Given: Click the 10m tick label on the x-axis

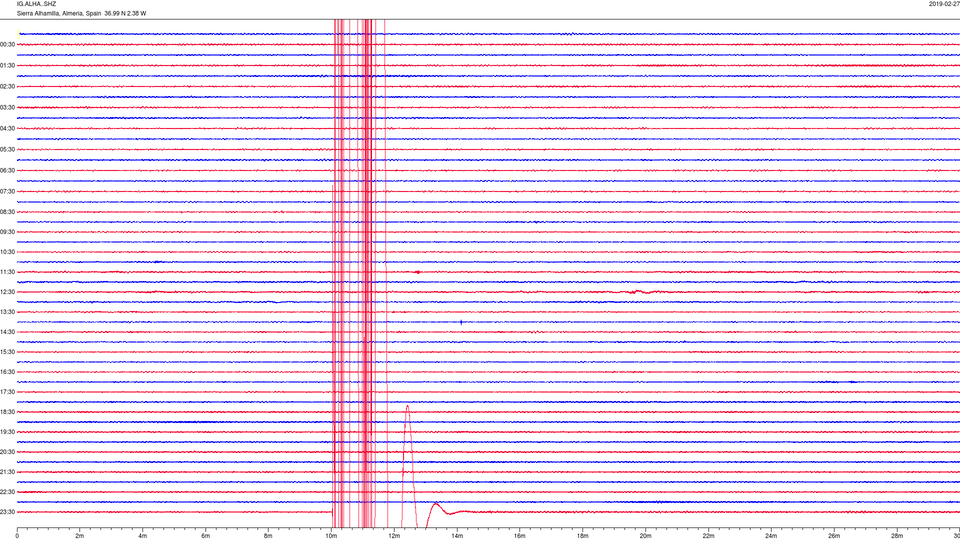Looking at the screenshot, I should [x=331, y=536].
